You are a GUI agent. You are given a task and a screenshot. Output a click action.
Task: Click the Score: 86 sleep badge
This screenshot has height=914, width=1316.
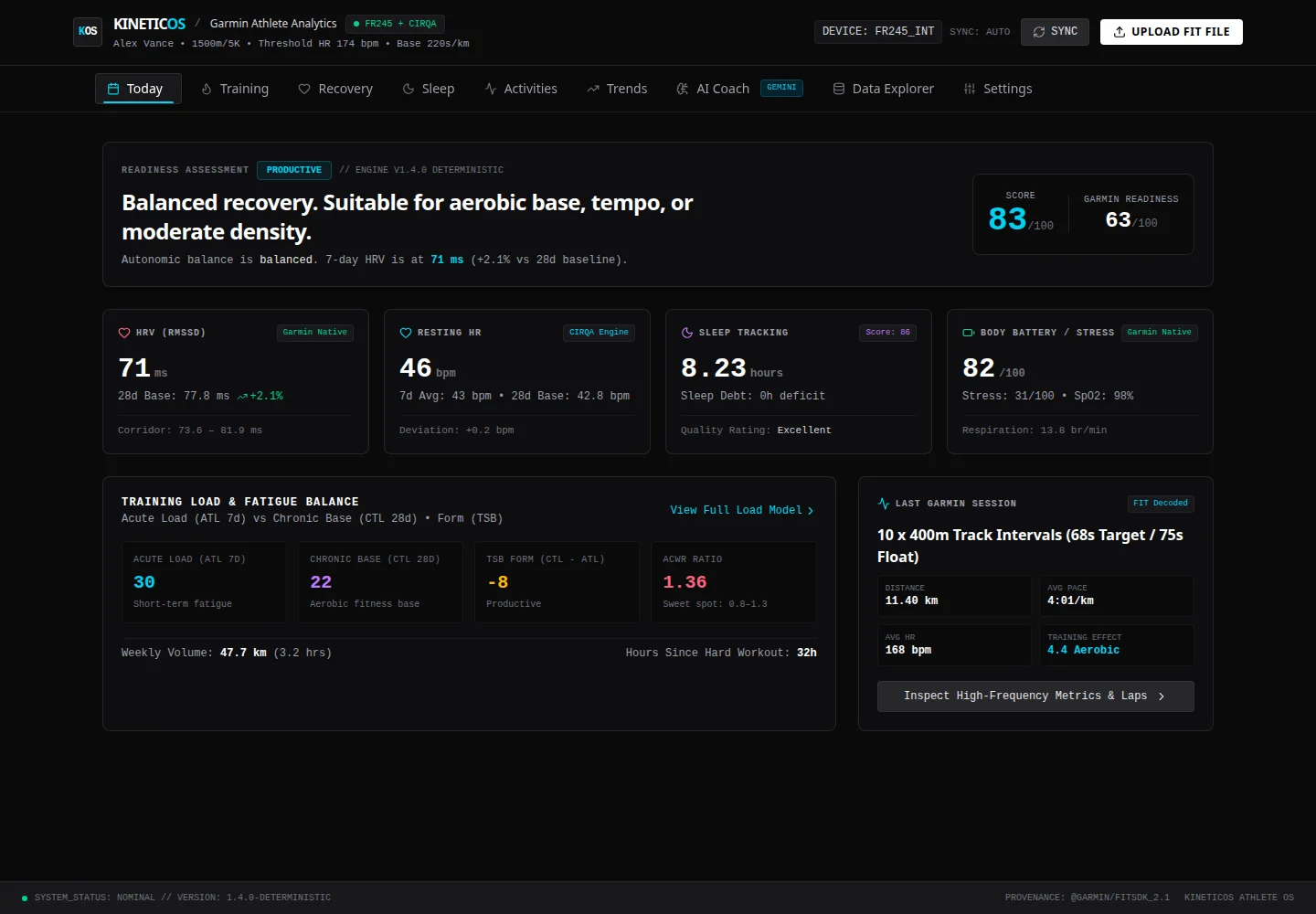pos(887,333)
